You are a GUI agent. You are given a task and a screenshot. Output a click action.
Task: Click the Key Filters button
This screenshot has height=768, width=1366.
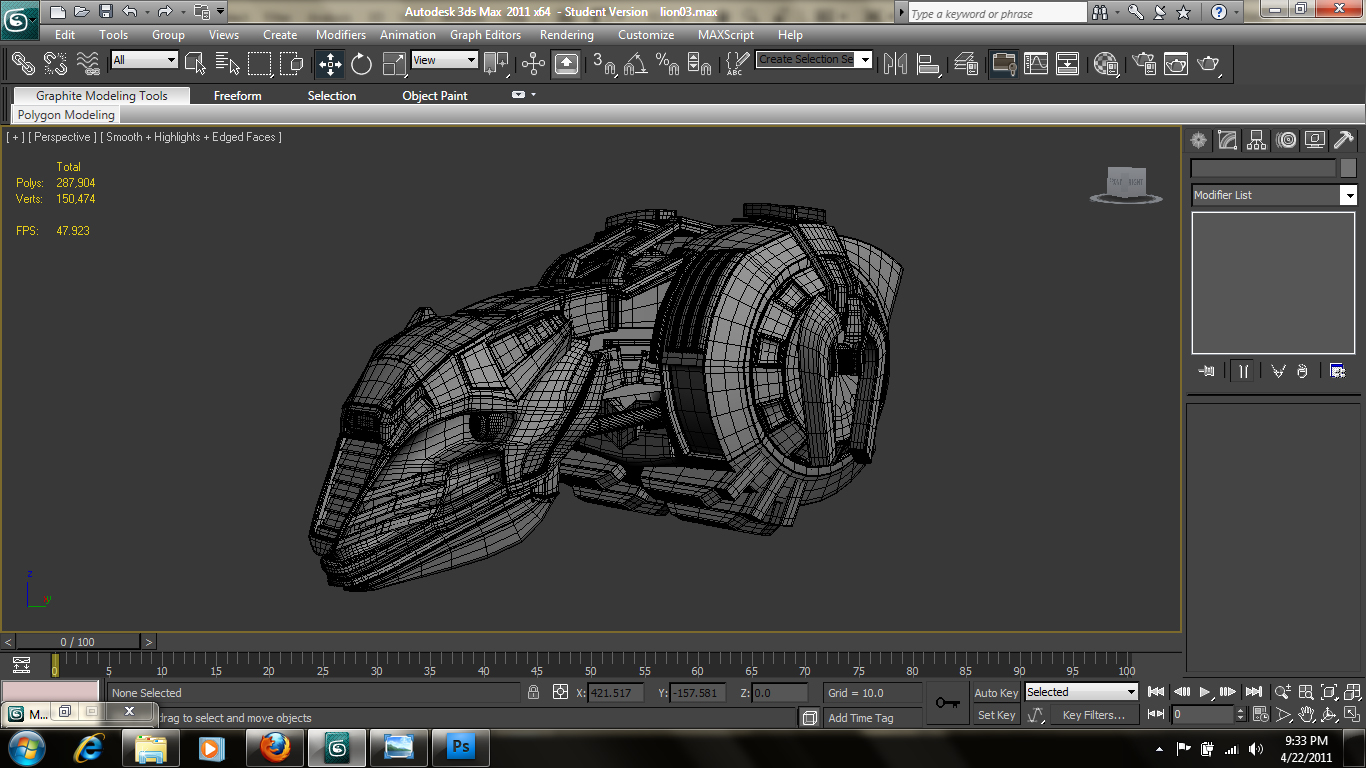pyautogui.click(x=1095, y=714)
